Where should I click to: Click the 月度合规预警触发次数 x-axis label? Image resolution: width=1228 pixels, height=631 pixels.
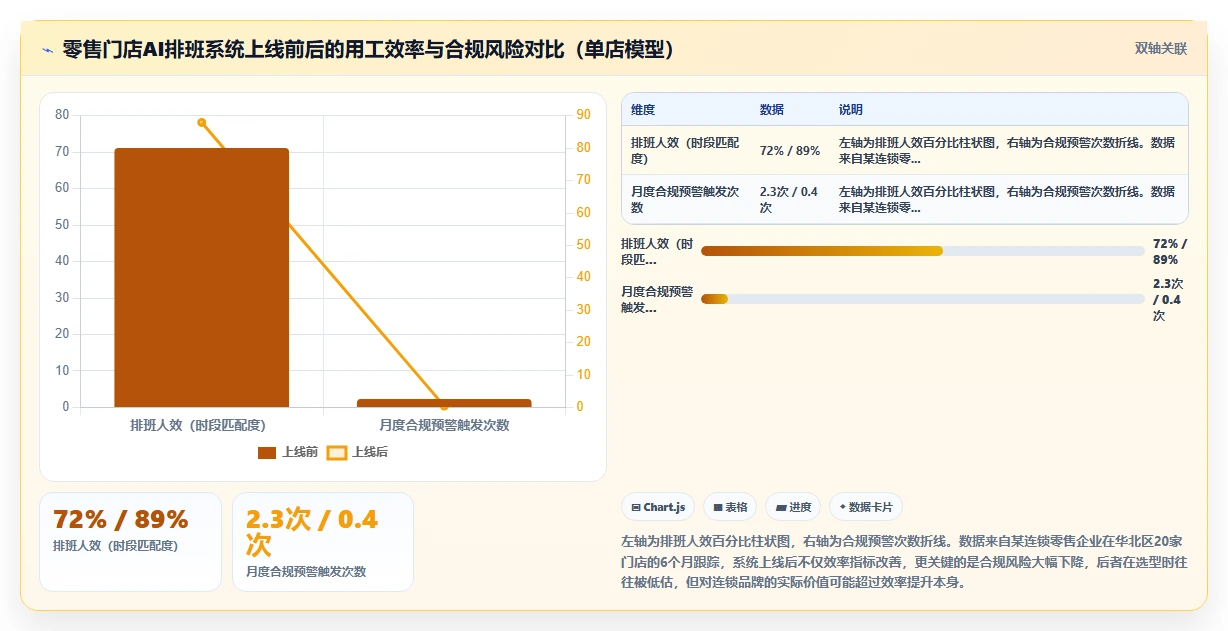coord(444,425)
